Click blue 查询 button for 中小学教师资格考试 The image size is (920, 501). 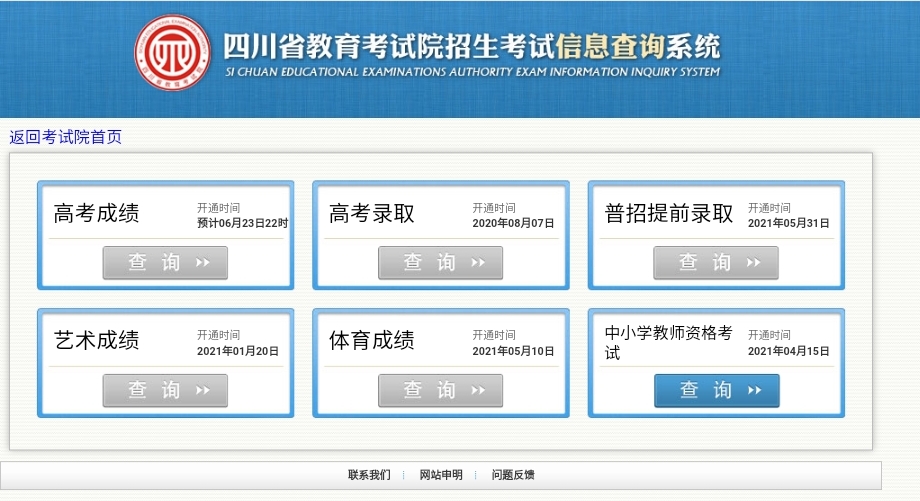click(716, 390)
